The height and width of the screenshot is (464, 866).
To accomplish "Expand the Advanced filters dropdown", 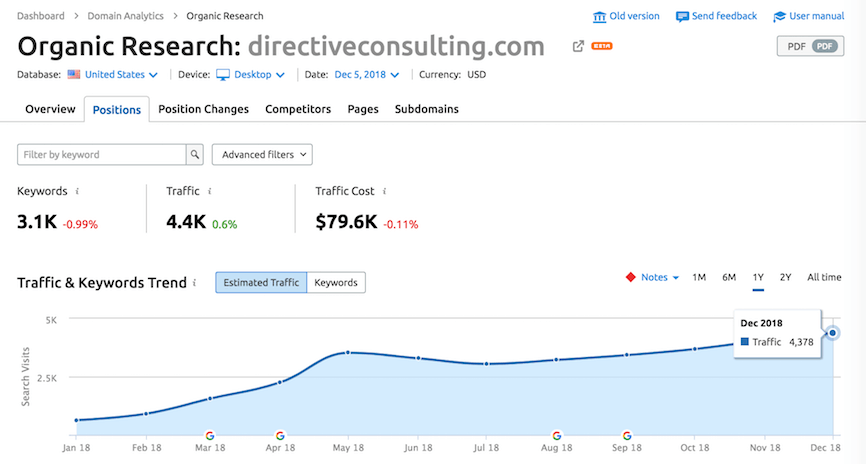I will pyautogui.click(x=262, y=155).
